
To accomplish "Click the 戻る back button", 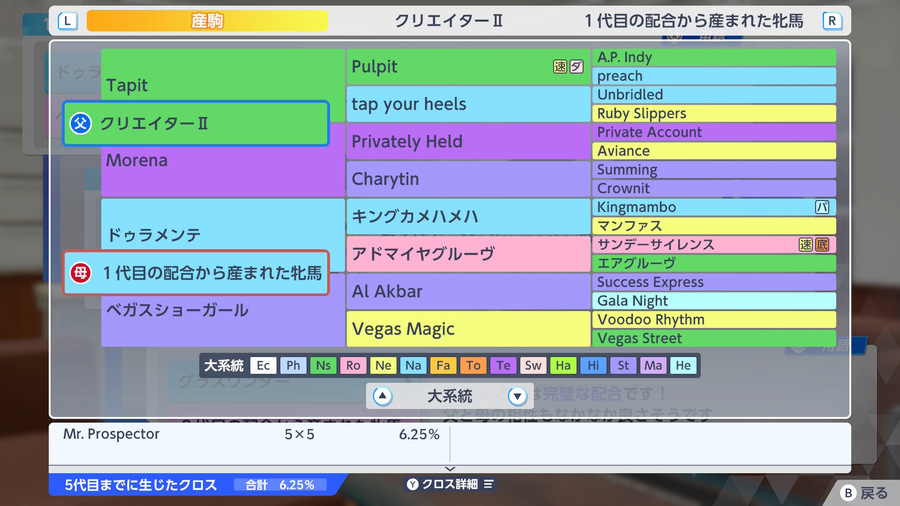I will point(864,493).
